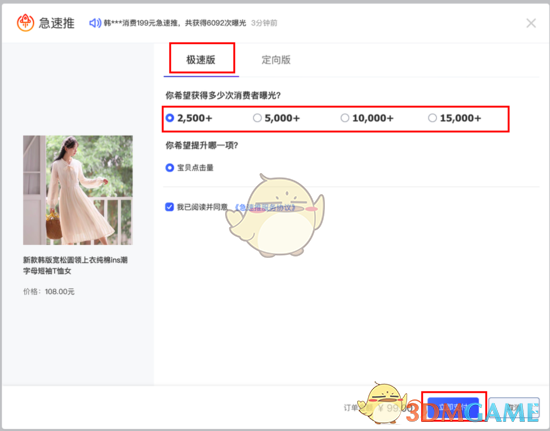
Task: Select the 2,500+ exposure option
Action: coord(189,118)
